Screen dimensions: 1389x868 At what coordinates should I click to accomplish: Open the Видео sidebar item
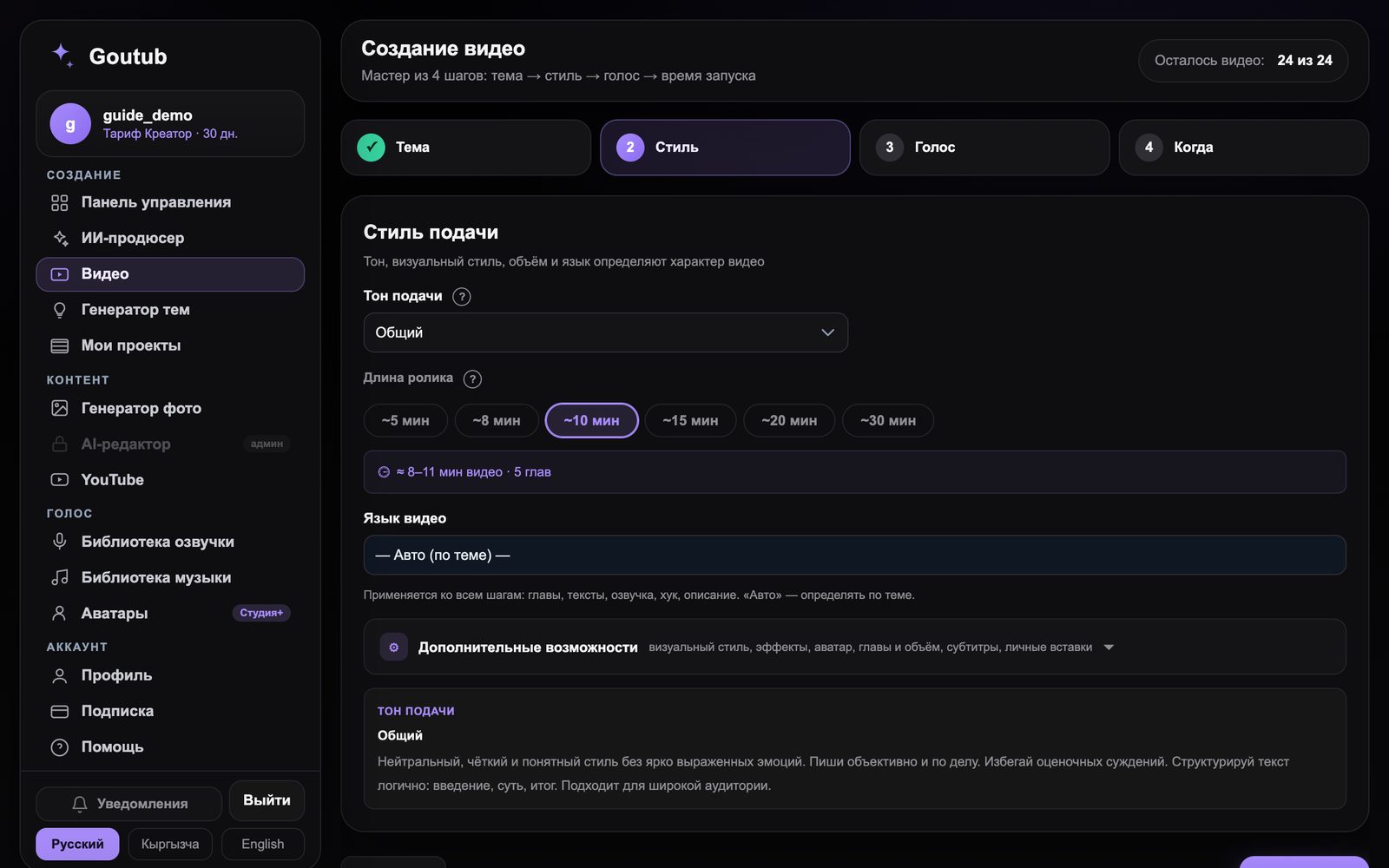(170, 274)
